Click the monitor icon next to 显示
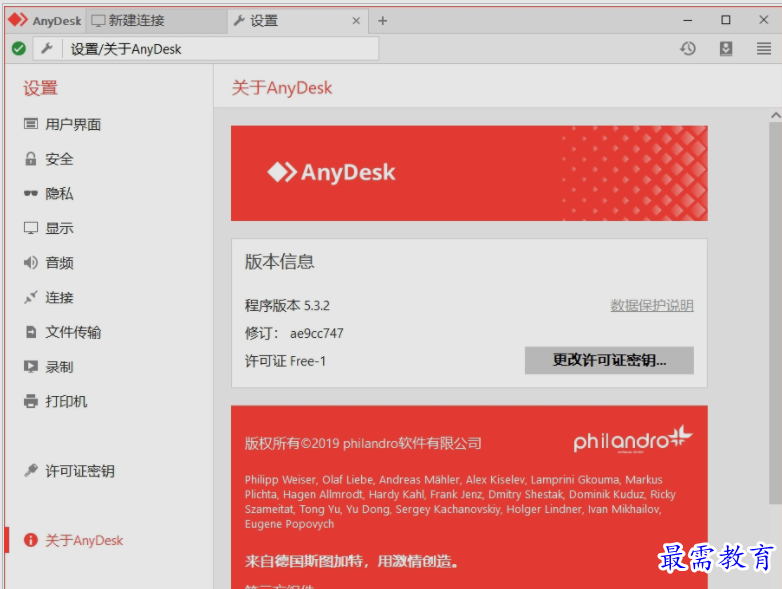Screen dimensions: 782x589 30,228
